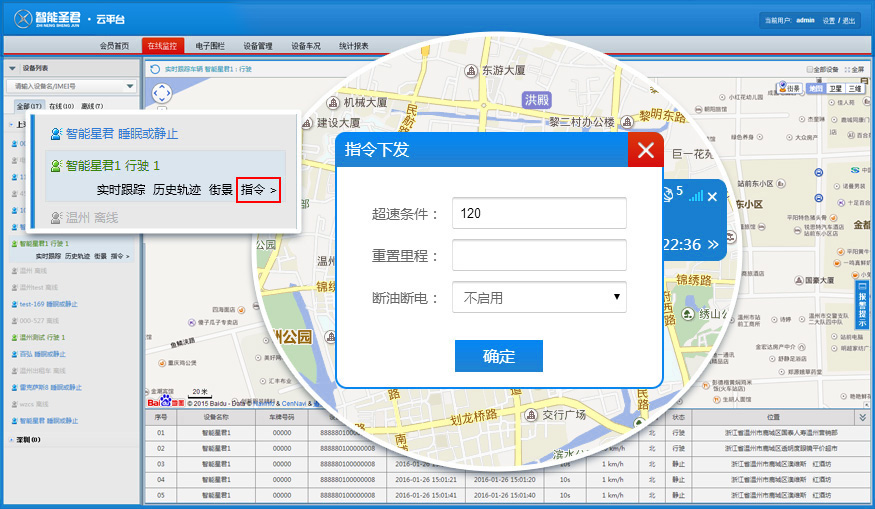Close the 指令下发 dialog with the red X

pyautogui.click(x=645, y=150)
